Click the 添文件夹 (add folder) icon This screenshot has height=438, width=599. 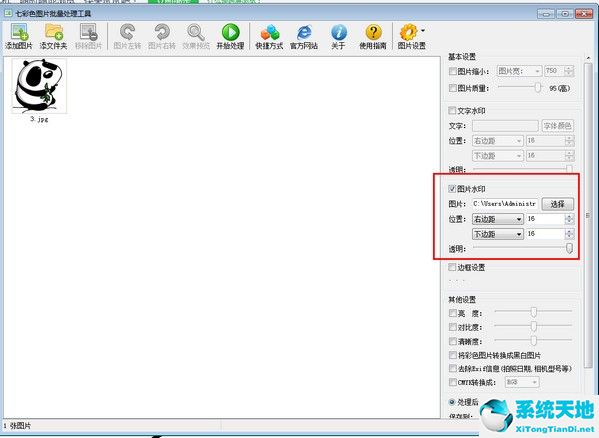coord(53,32)
